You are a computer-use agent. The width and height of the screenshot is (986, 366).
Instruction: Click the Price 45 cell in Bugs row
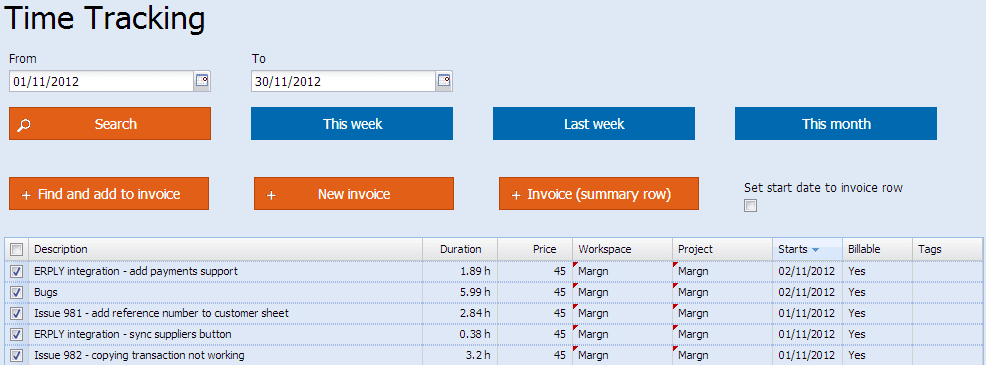pos(535,292)
